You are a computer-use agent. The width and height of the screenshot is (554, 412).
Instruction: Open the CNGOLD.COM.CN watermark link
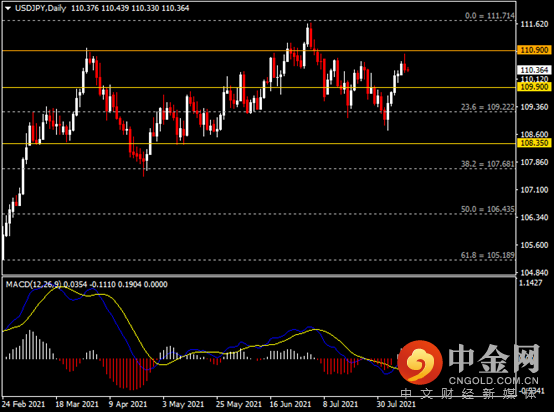point(494,381)
